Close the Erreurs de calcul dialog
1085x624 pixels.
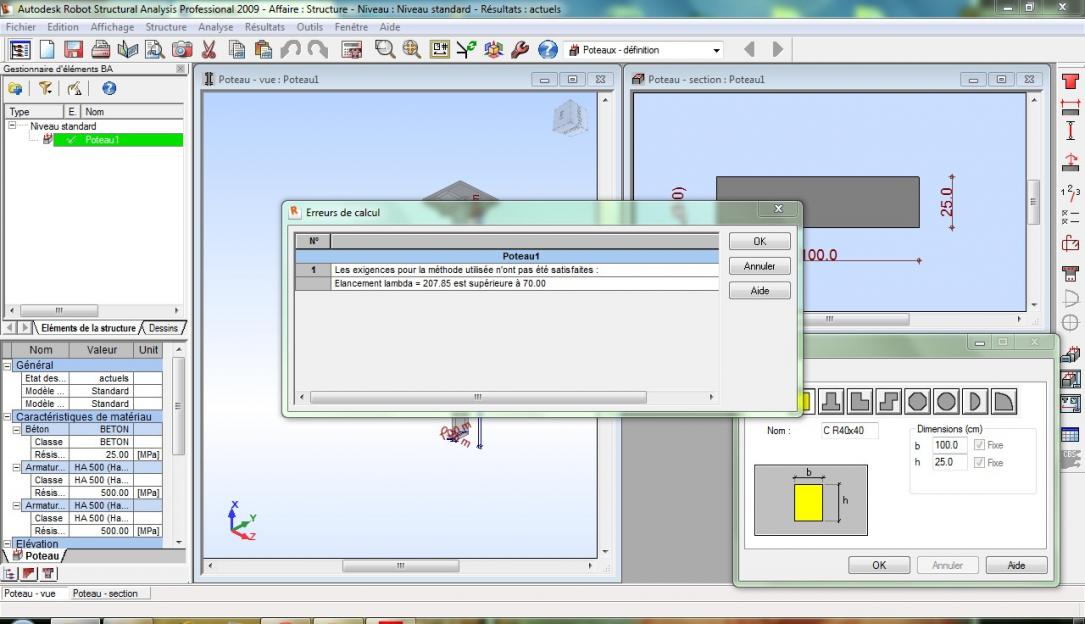[778, 209]
